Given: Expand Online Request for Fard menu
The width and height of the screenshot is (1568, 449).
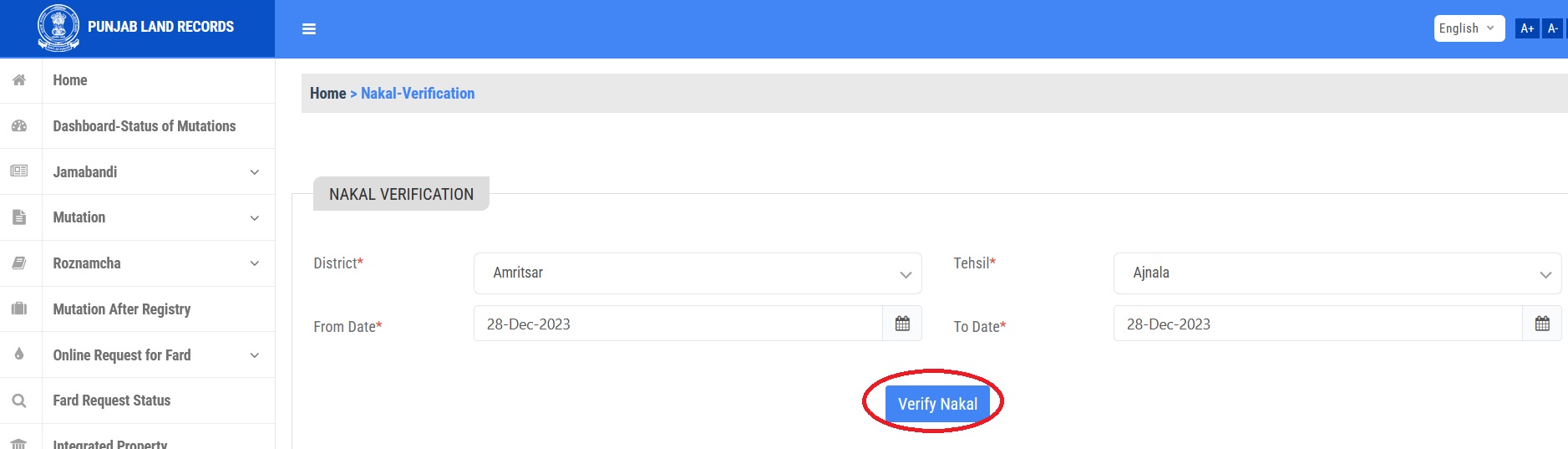Looking at the screenshot, I should [156, 355].
